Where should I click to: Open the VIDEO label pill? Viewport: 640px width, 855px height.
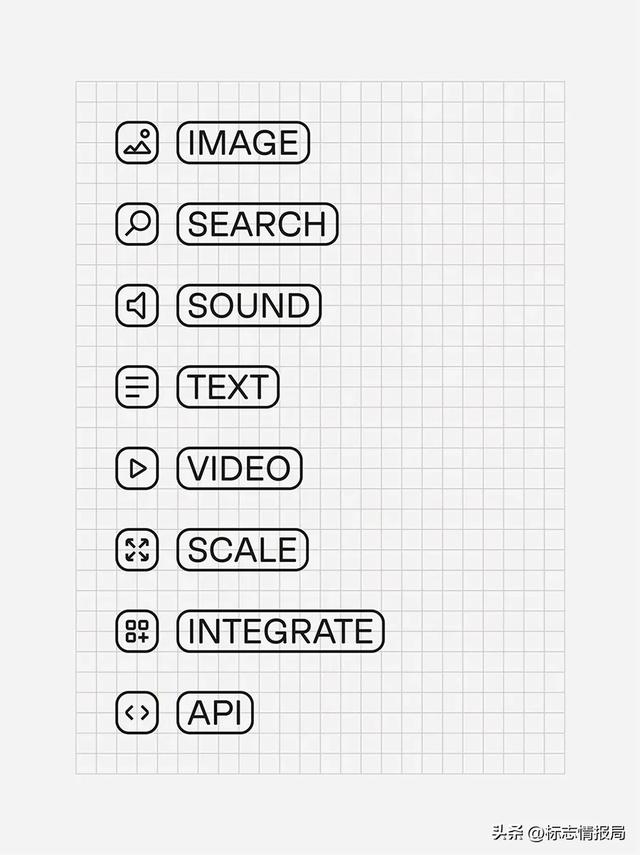(239, 468)
